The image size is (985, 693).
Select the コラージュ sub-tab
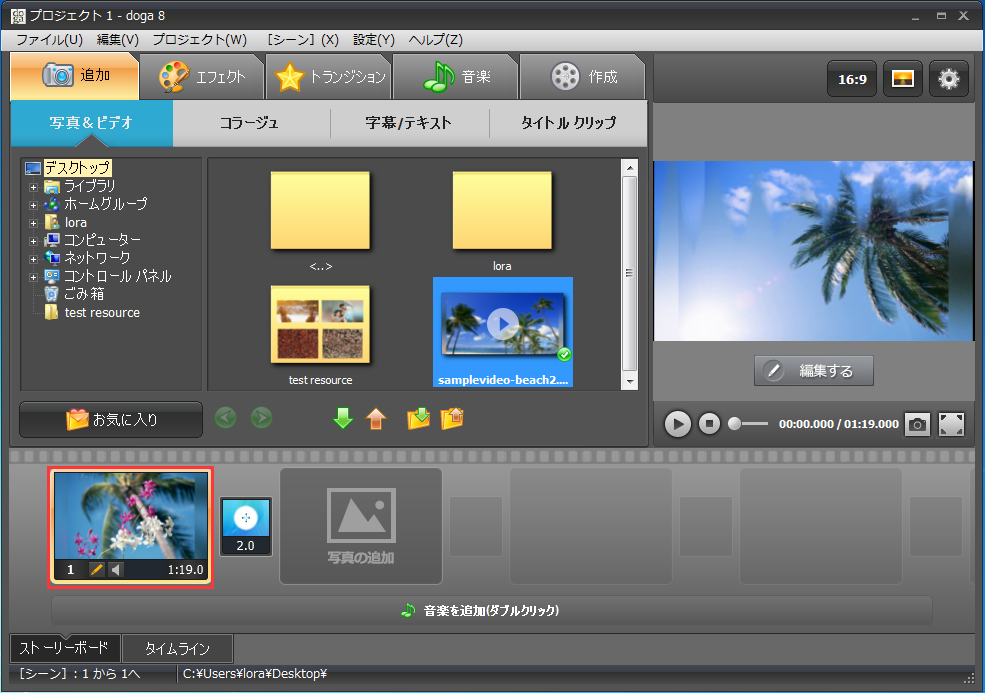click(249, 123)
